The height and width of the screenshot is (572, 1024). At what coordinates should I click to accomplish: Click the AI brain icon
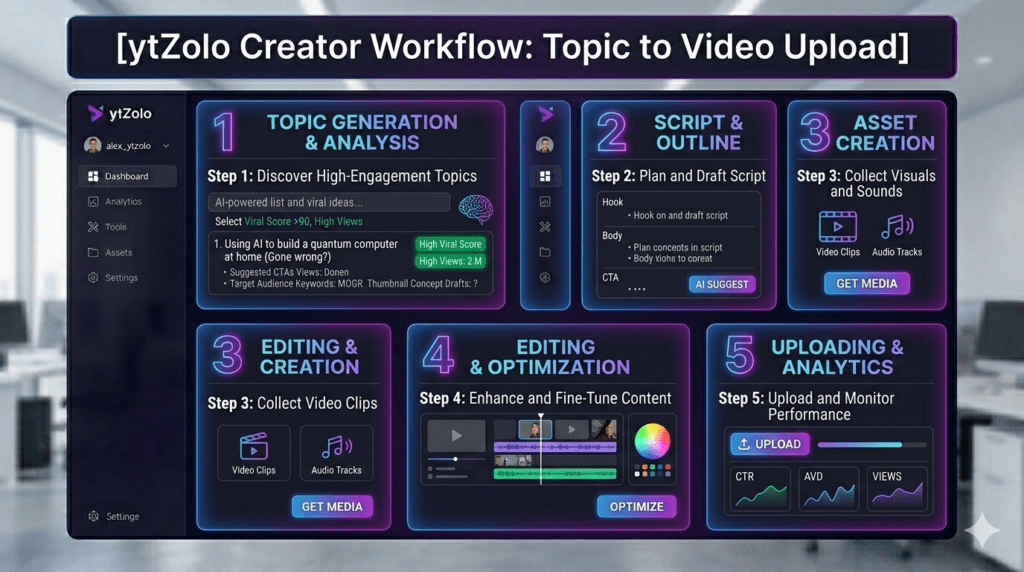pyautogui.click(x=475, y=209)
